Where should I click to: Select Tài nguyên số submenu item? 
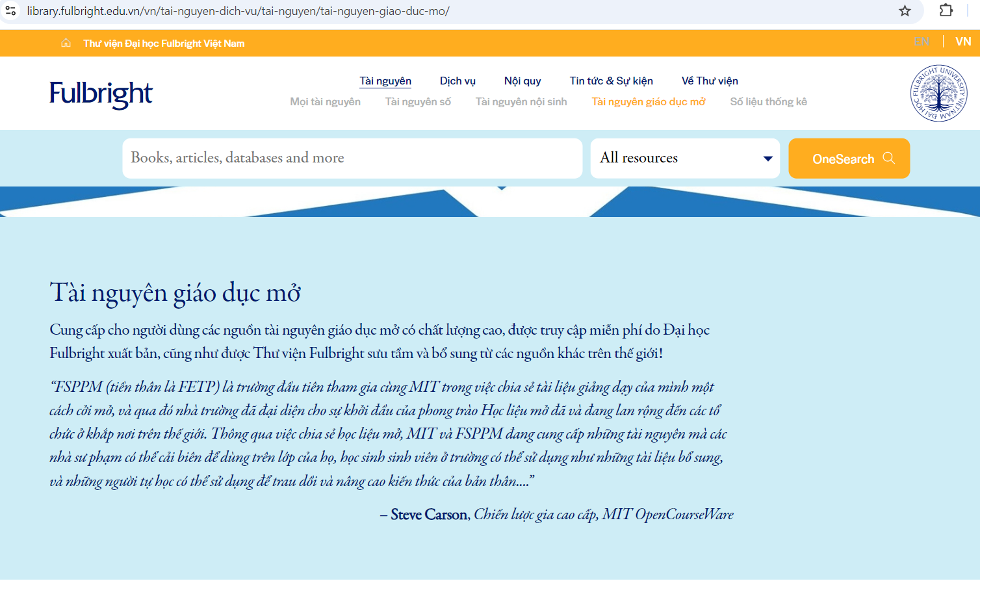[418, 101]
